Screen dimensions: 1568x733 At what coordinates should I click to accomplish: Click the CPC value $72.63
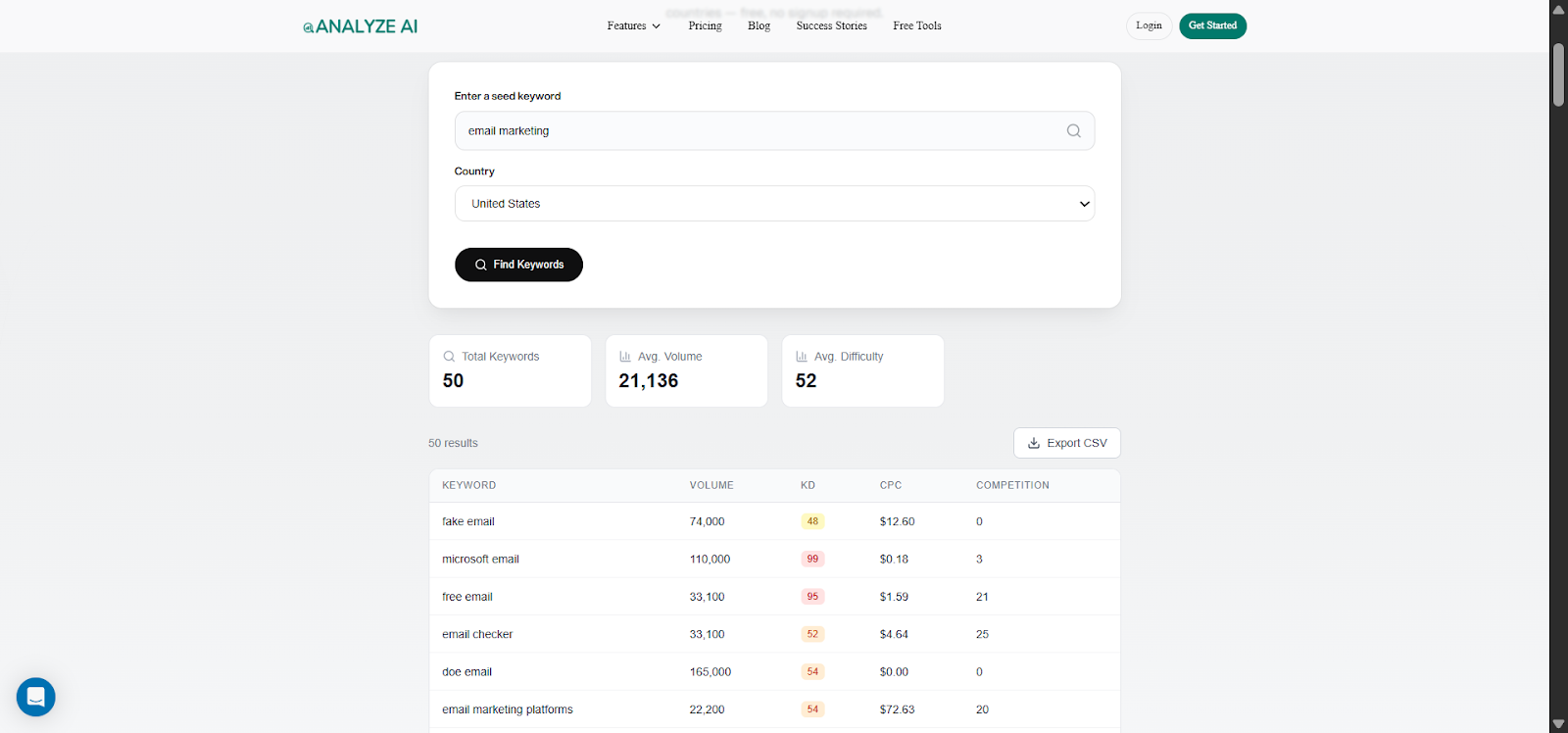(897, 709)
